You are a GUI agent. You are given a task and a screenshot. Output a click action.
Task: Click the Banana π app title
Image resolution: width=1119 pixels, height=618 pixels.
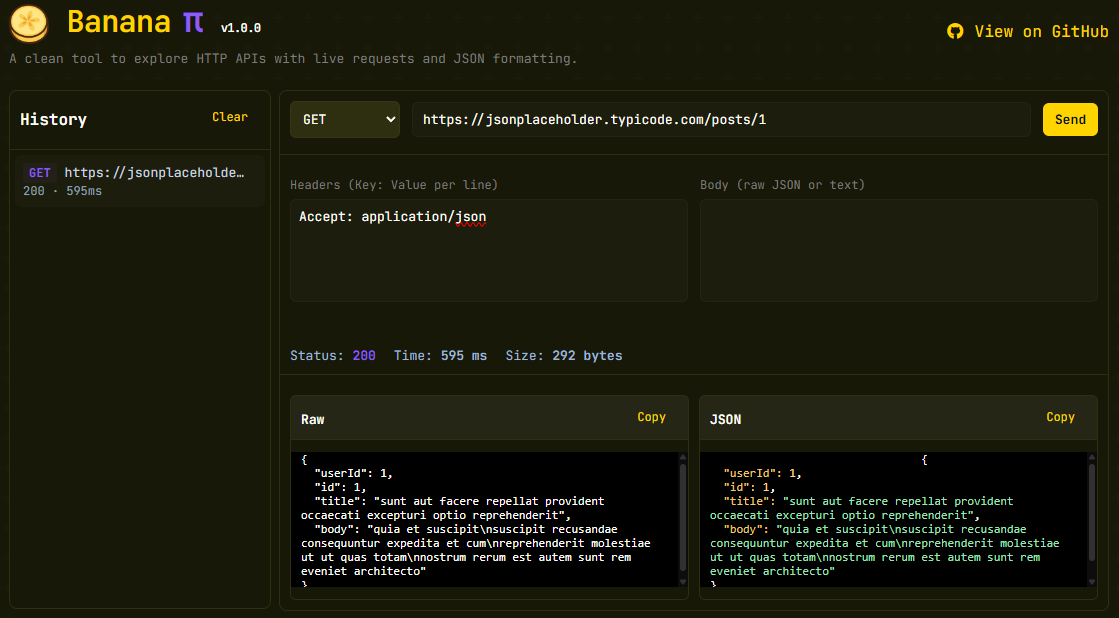(136, 22)
